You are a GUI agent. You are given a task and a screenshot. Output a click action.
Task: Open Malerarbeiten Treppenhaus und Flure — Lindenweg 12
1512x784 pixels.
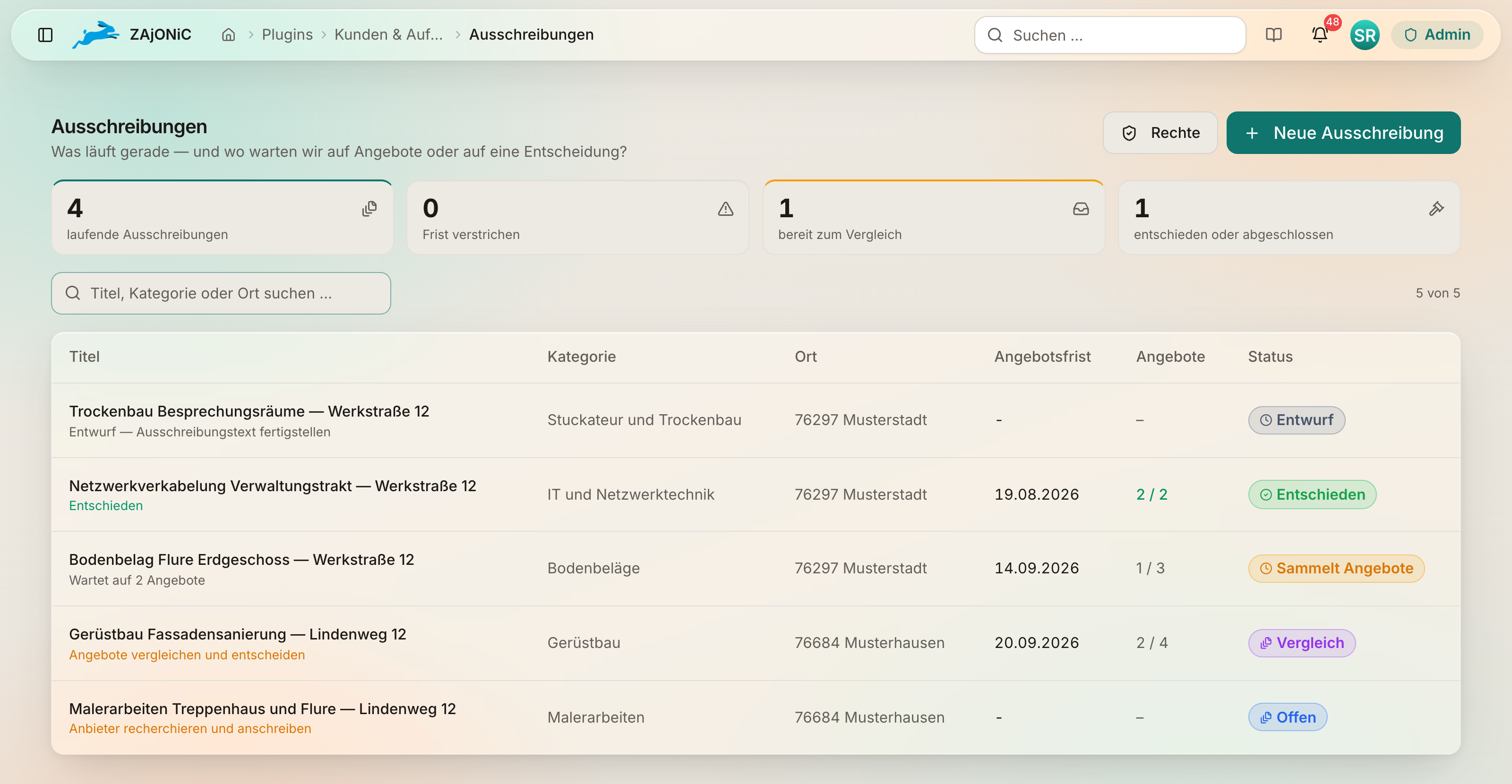click(x=262, y=709)
